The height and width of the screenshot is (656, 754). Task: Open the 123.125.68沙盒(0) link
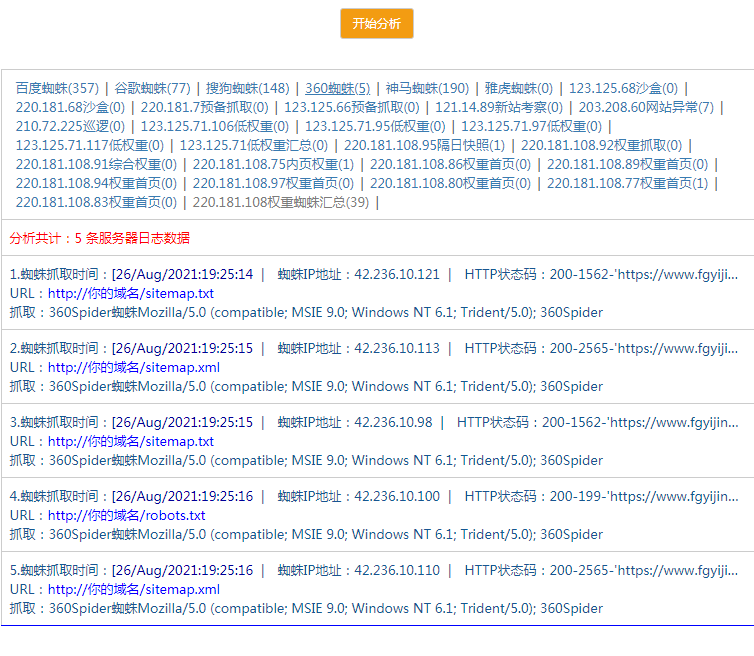(x=623, y=88)
